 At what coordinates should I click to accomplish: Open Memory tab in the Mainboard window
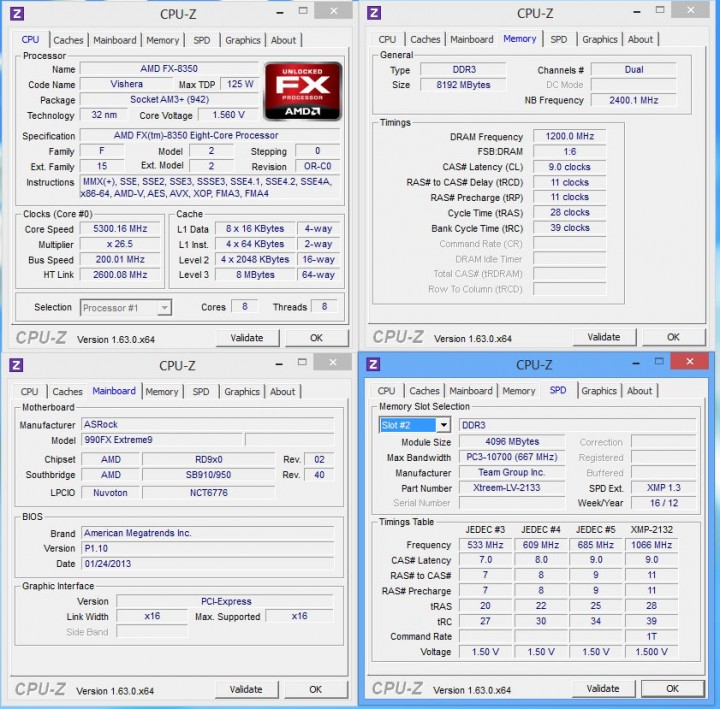click(x=162, y=392)
